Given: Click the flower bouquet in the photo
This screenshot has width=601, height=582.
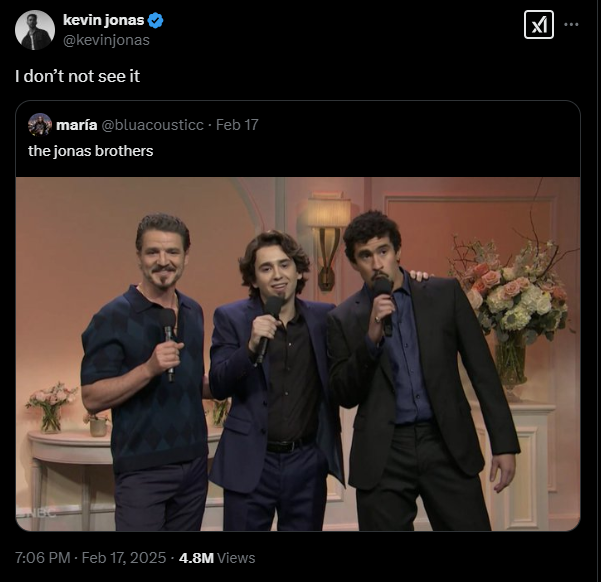Looking at the screenshot, I should click(509, 293).
